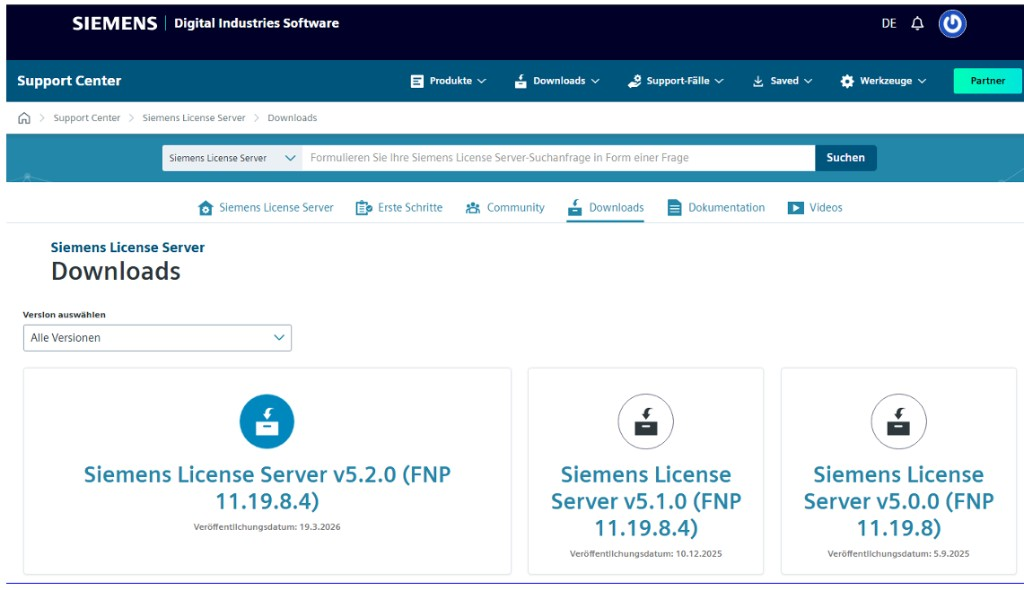Screen dimensions: 1024x590
Task: Click the Werkzeuge gear icon
Action: point(847,81)
